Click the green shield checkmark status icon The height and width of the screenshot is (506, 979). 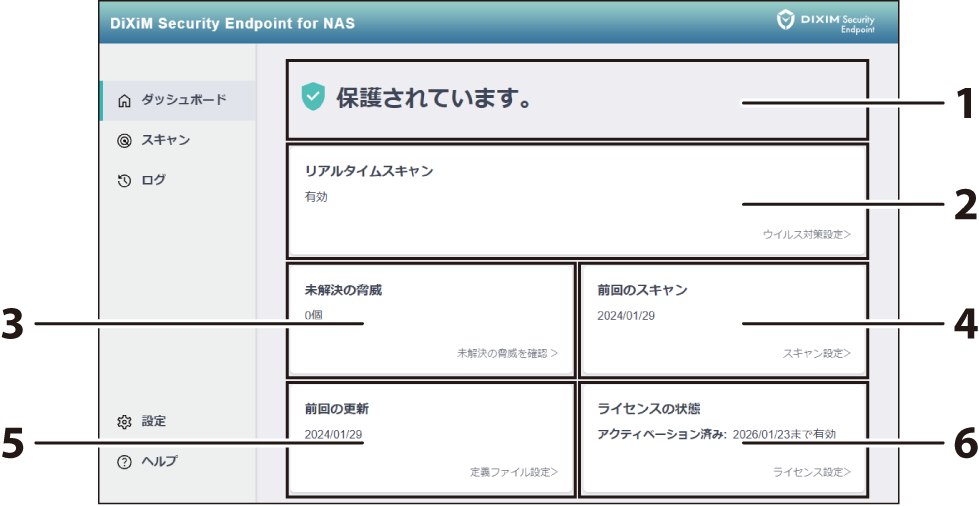[x=314, y=97]
